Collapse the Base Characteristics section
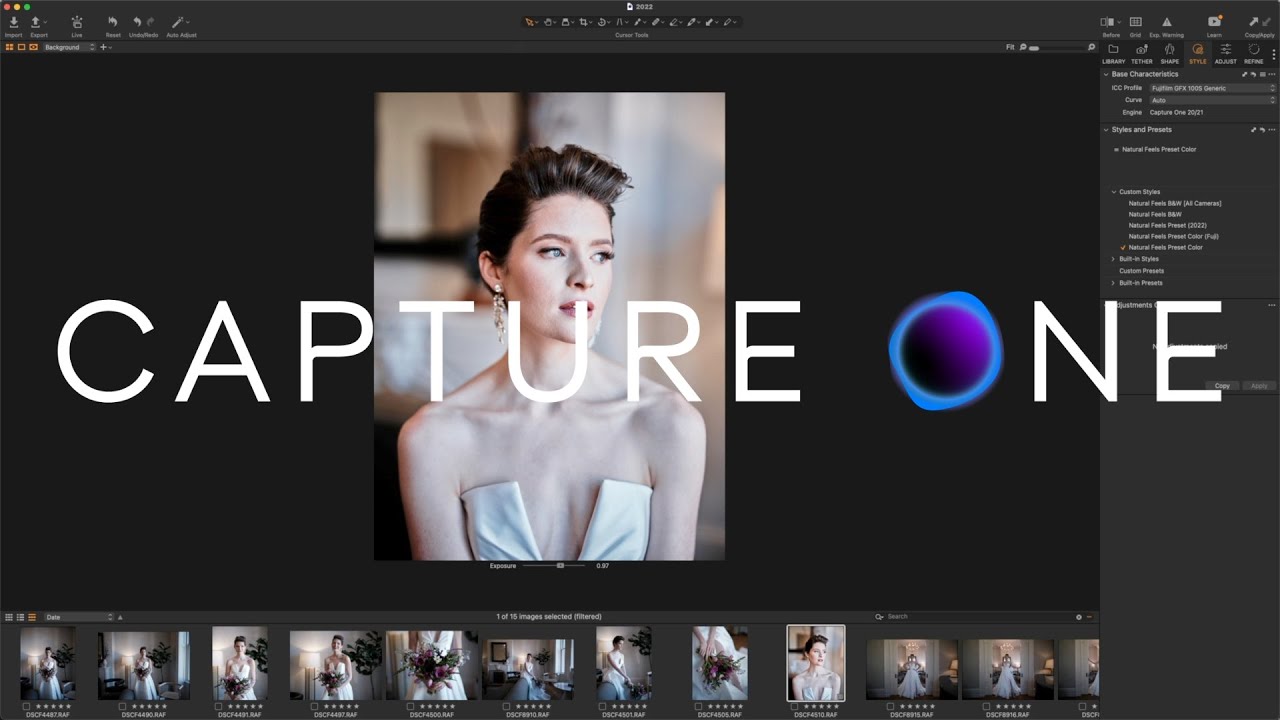 pyautogui.click(x=1106, y=74)
